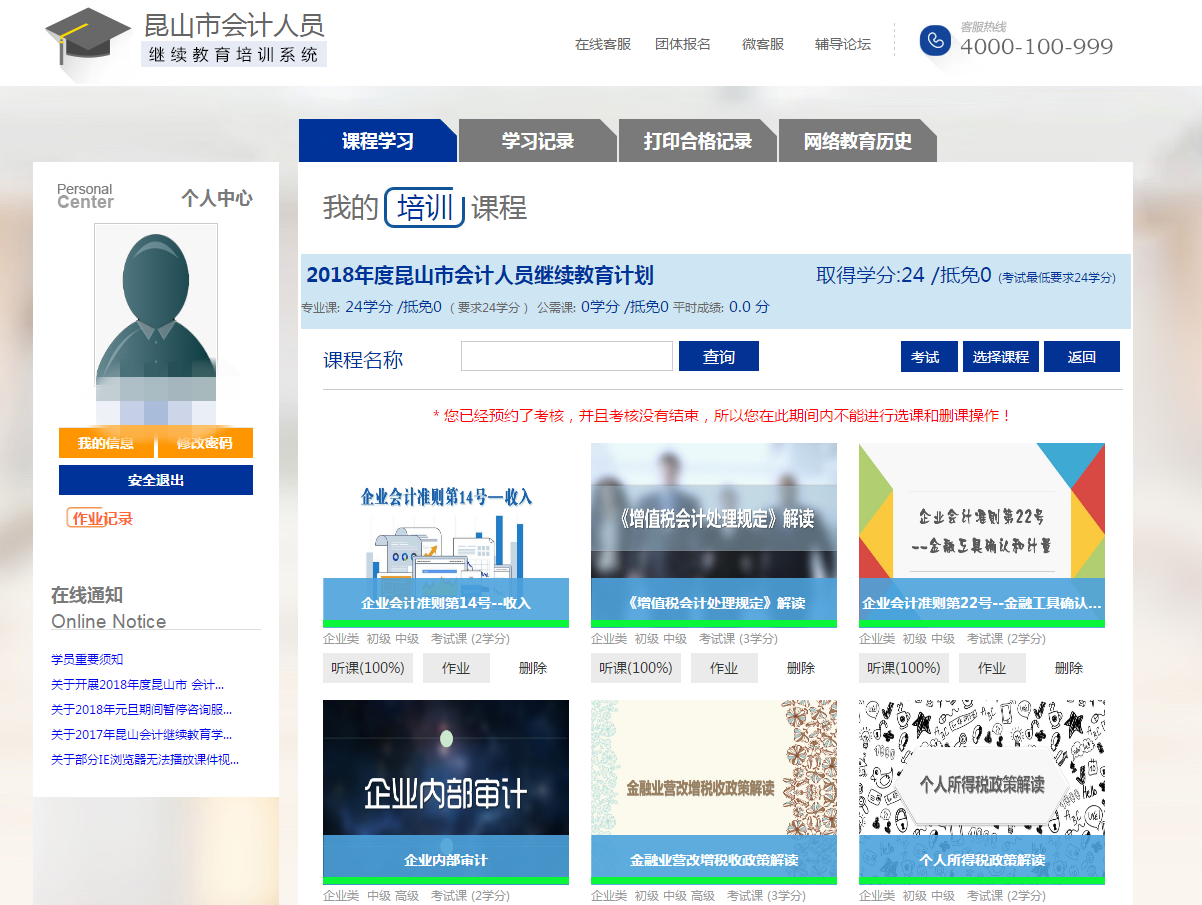The image size is (1202, 905).
Task: Click the 选择课程 button
Action: tap(1001, 357)
